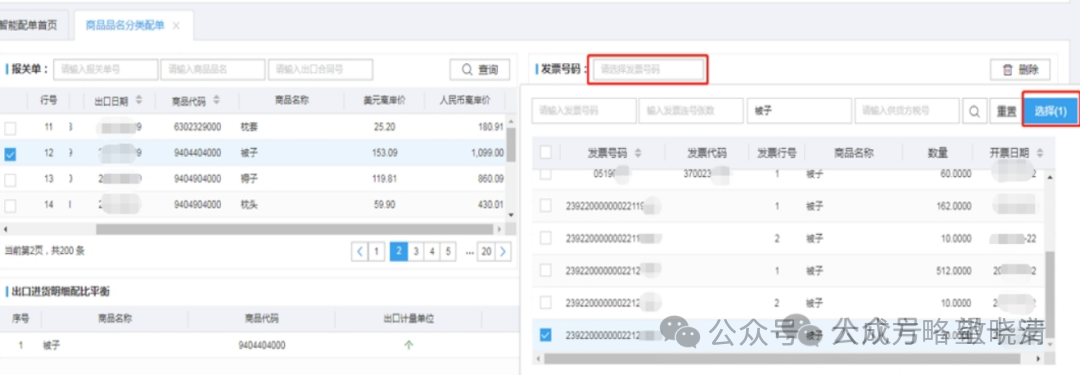
Task: Click 9404404000 in the balance table
Action: tap(262, 345)
